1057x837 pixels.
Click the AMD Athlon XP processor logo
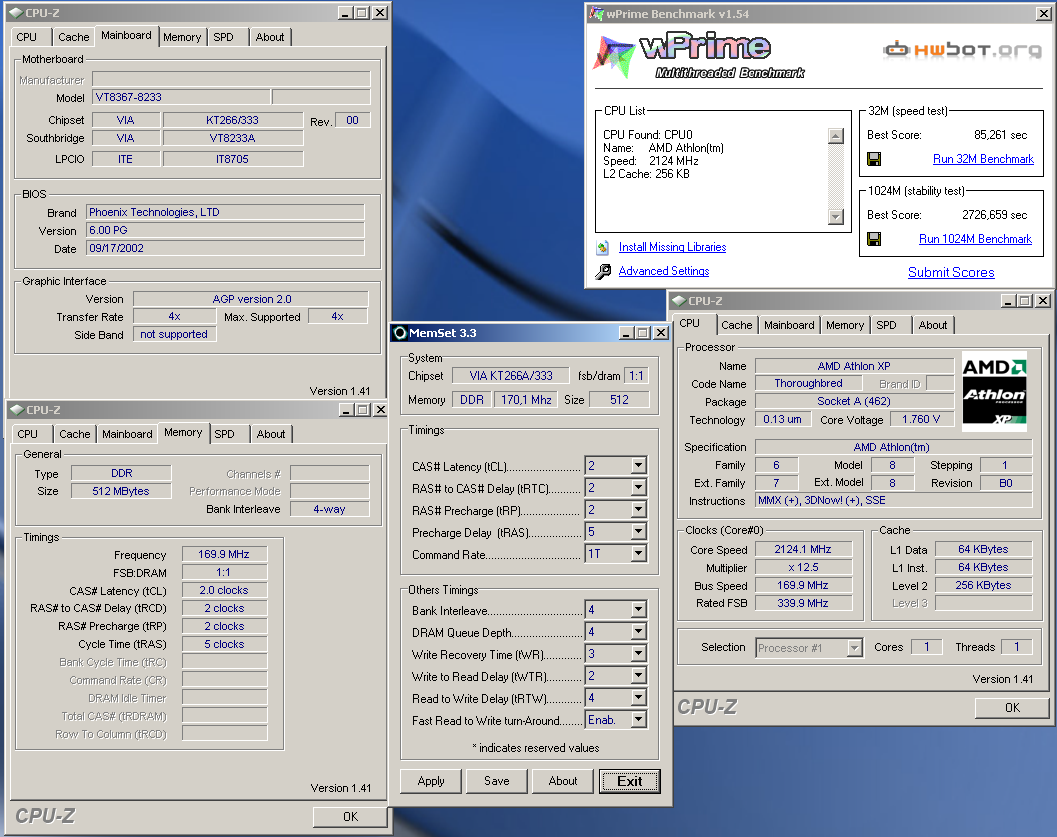994,392
